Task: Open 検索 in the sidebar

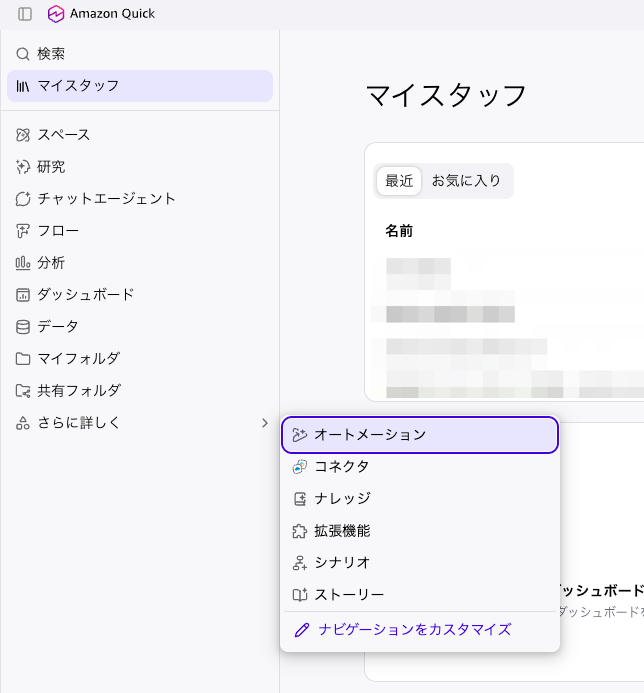Action: 140,54
